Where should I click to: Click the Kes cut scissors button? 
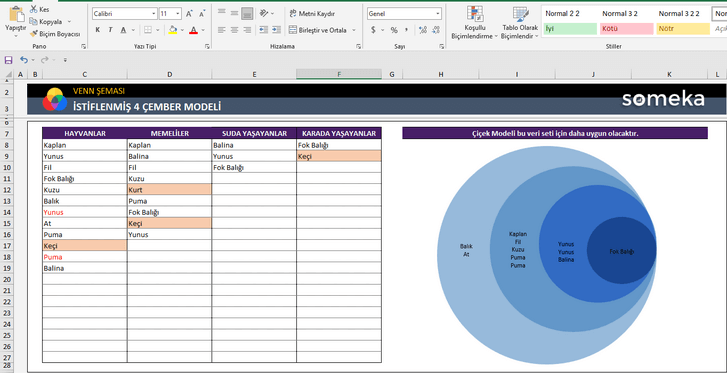40,9
